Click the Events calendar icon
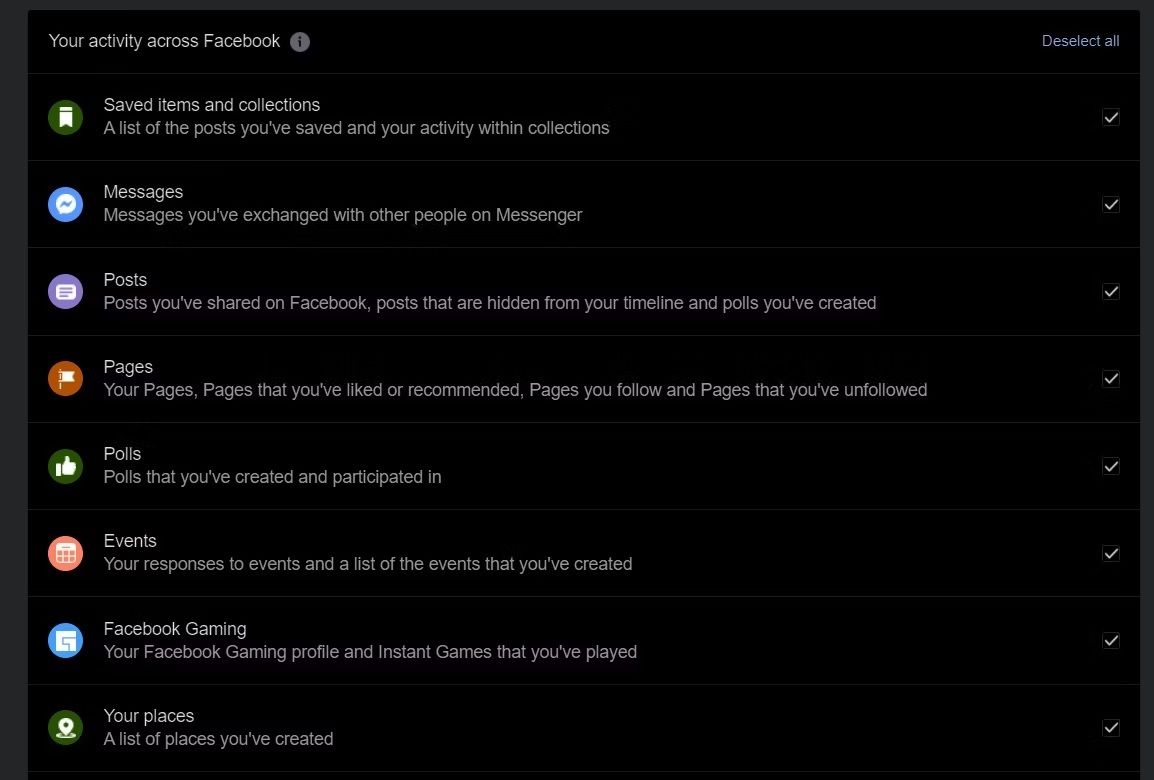1154x780 pixels. [65, 552]
